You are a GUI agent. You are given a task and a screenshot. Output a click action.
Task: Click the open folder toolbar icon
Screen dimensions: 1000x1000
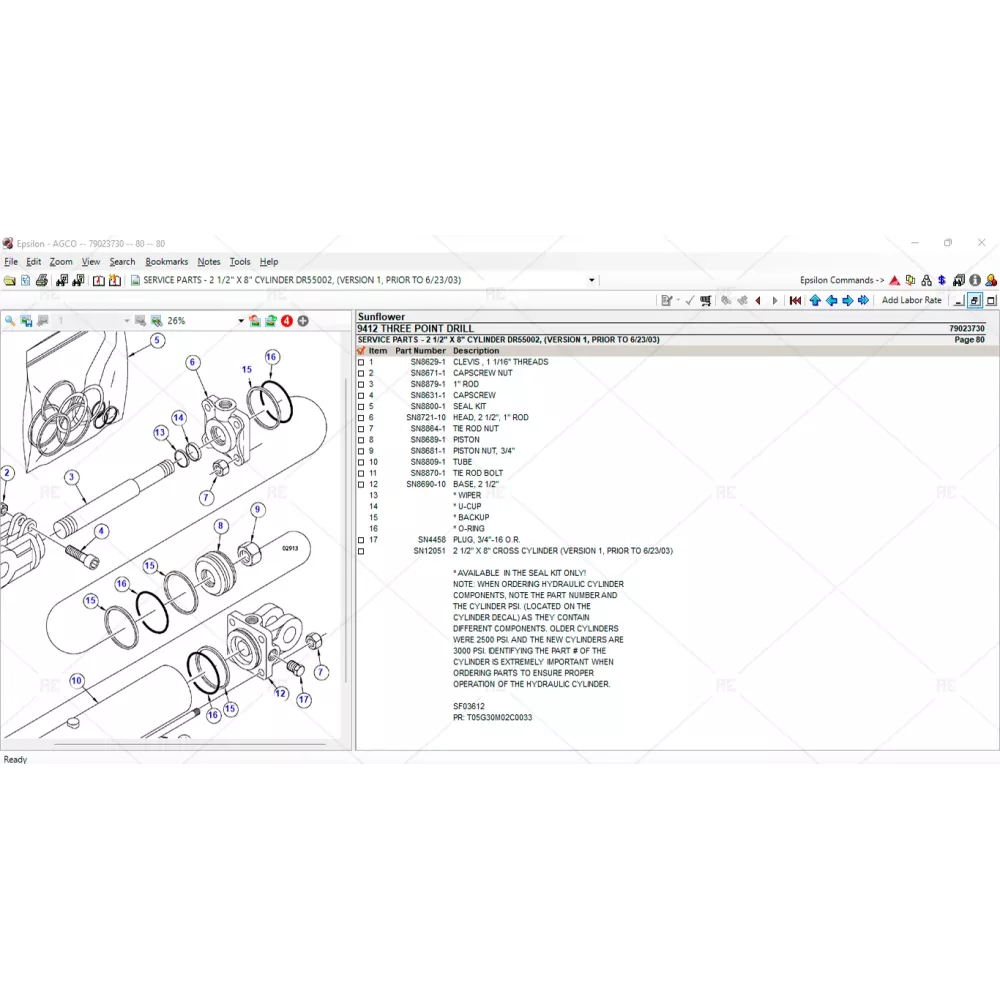pyautogui.click(x=9, y=281)
